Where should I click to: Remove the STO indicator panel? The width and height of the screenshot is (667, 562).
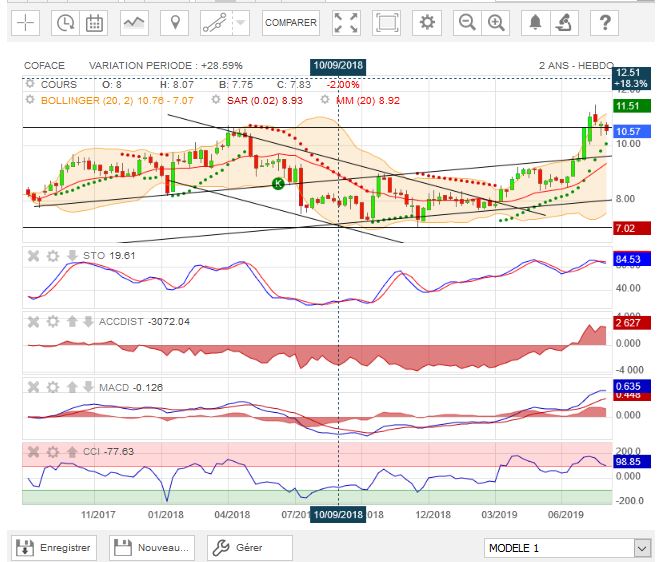(33, 256)
